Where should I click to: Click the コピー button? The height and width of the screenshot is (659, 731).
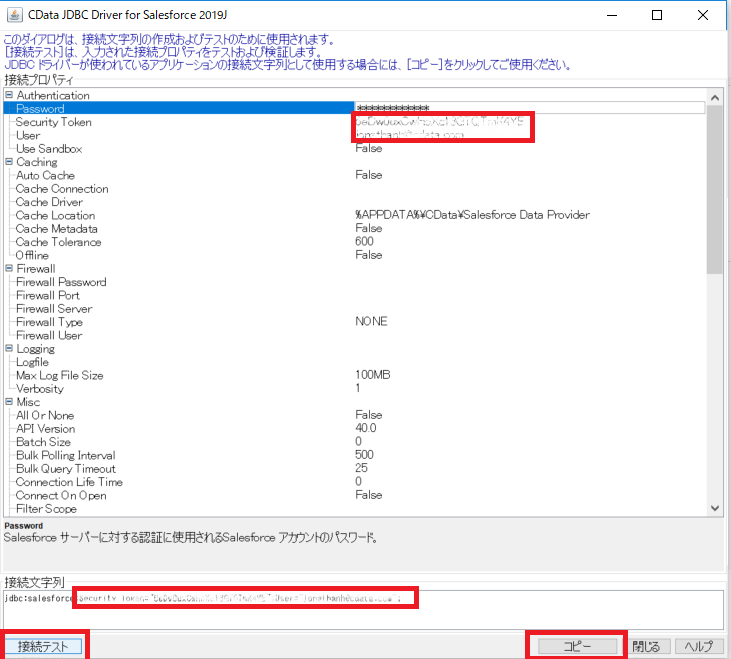[577, 646]
